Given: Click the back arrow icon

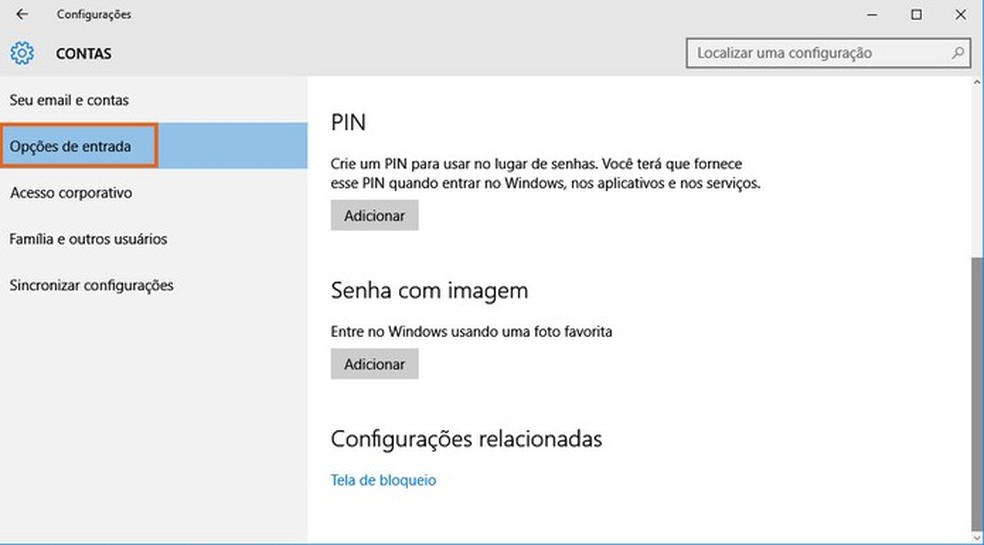Looking at the screenshot, I should (x=22, y=15).
